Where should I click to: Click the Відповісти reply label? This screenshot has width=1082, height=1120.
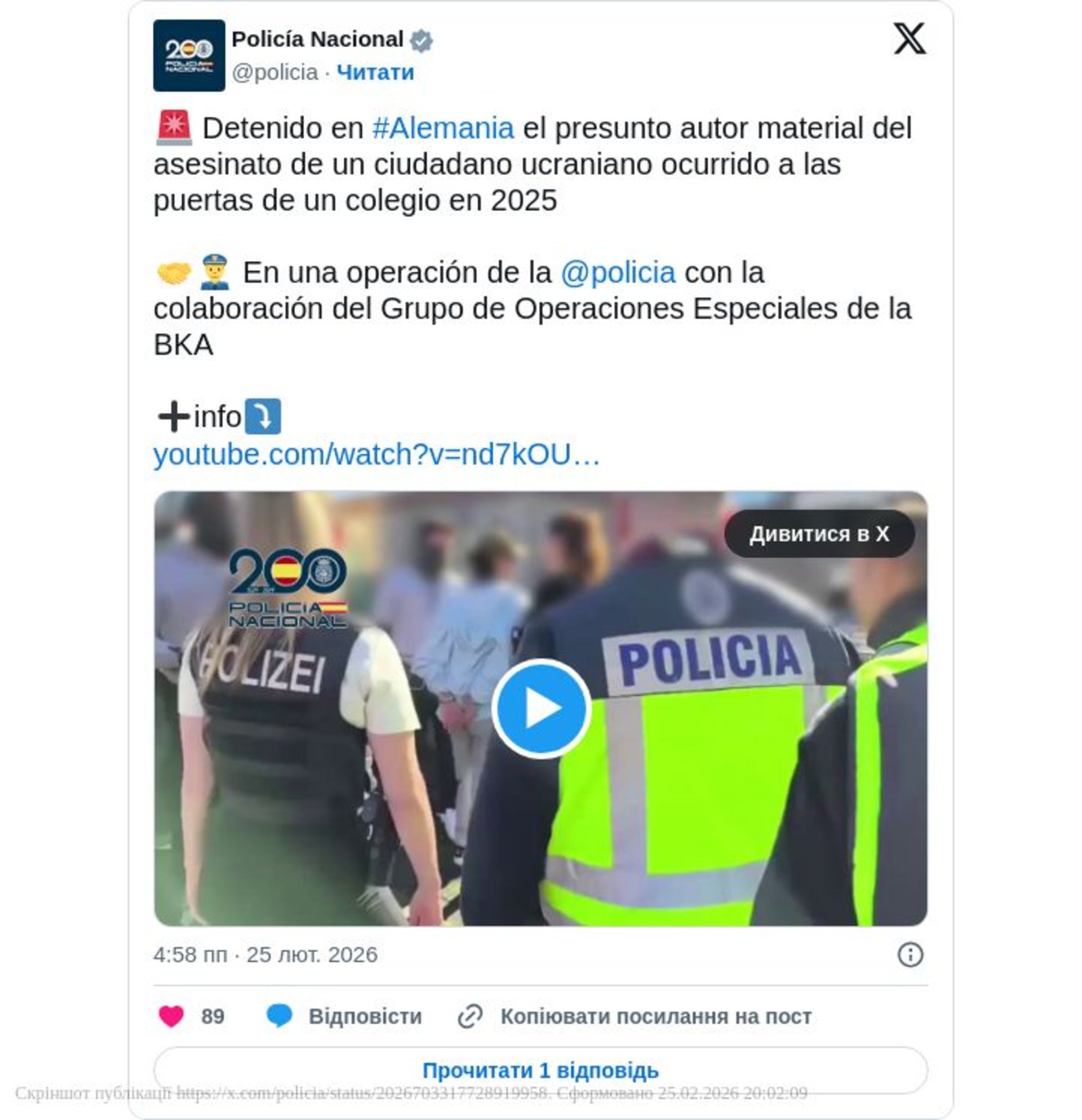pyautogui.click(x=365, y=1017)
